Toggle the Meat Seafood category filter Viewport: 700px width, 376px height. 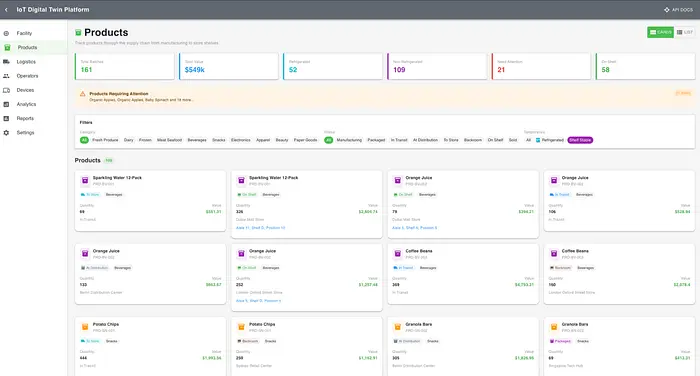169,140
